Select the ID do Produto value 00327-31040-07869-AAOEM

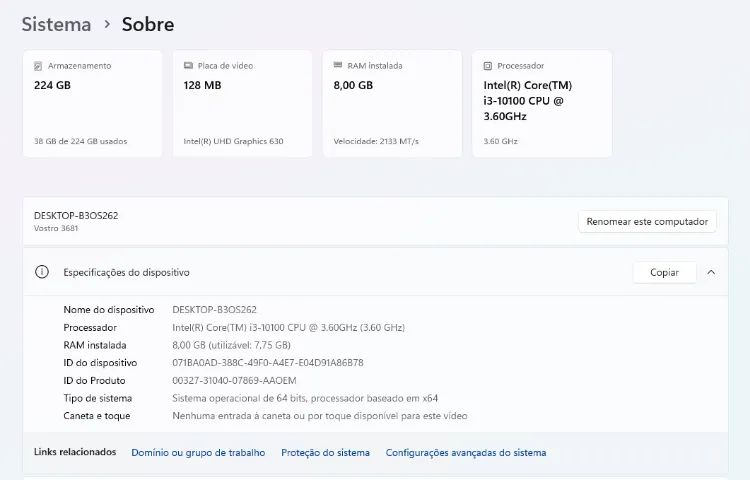pos(234,381)
